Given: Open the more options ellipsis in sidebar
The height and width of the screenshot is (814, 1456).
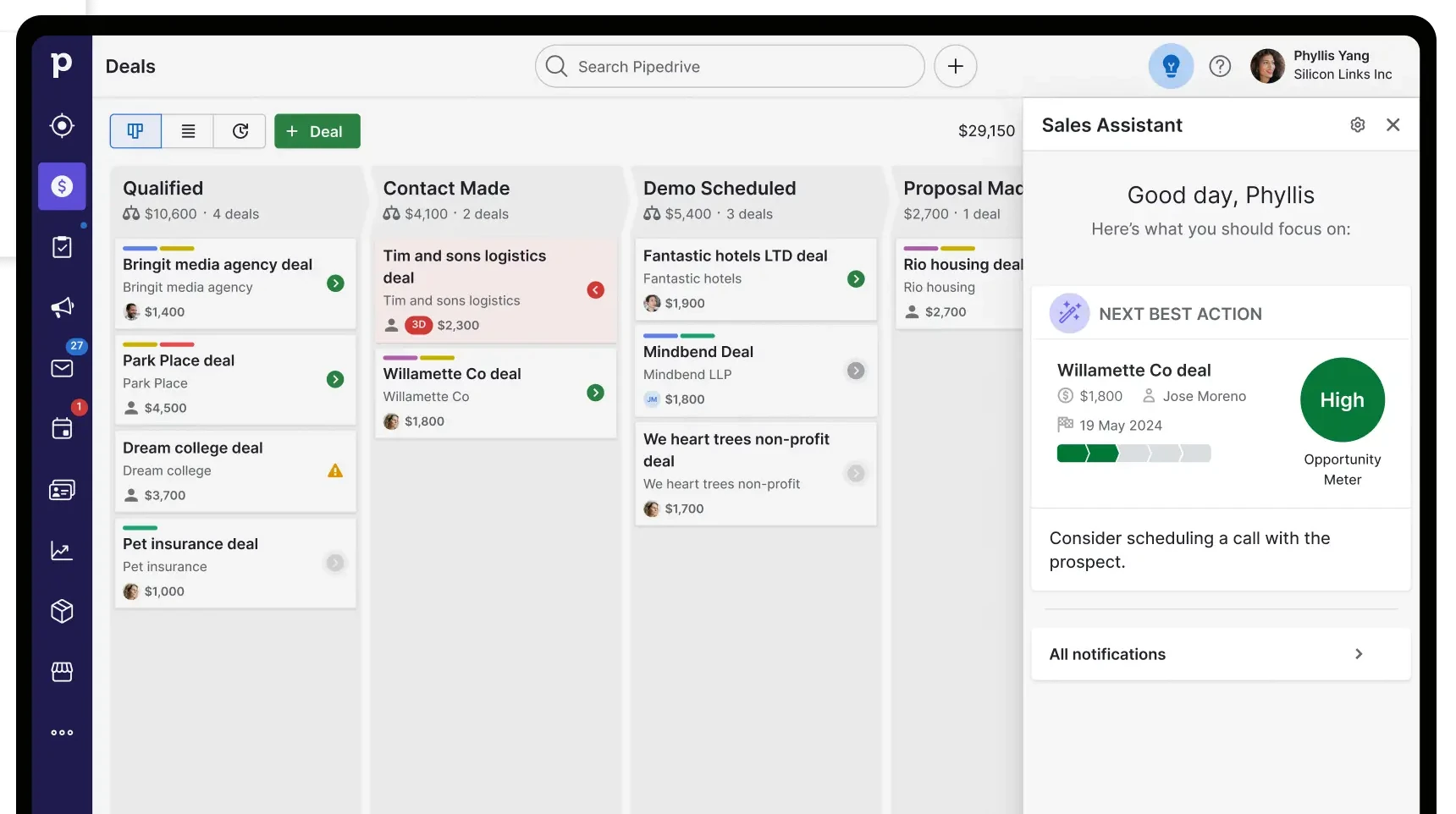Looking at the screenshot, I should pyautogui.click(x=62, y=733).
